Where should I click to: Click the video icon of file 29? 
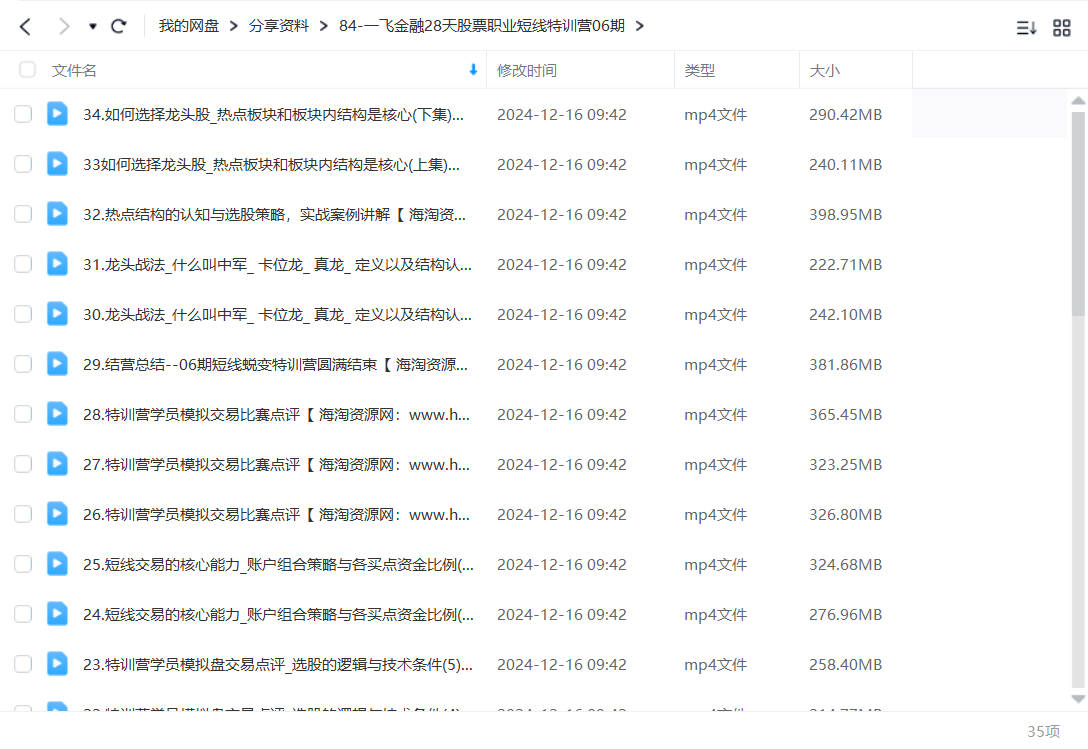57,363
